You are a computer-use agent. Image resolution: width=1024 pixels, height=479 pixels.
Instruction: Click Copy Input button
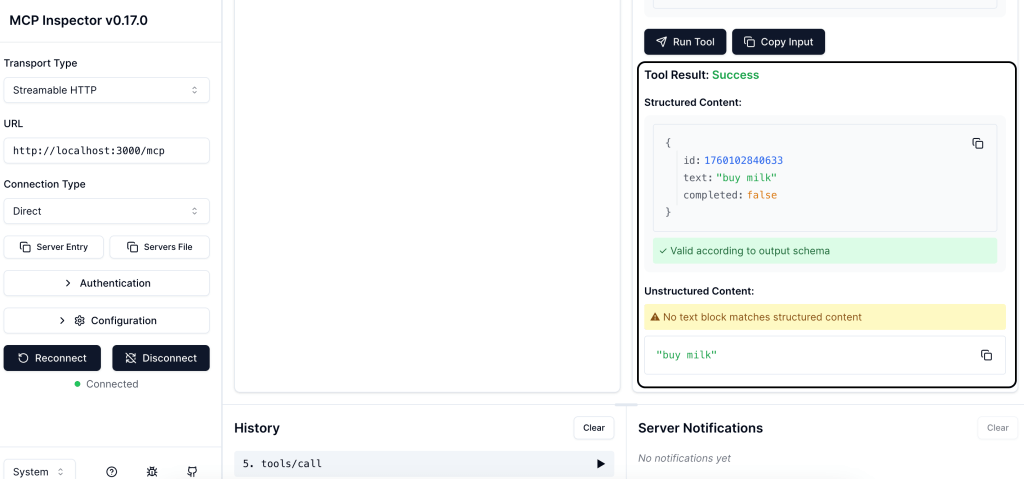(x=778, y=42)
